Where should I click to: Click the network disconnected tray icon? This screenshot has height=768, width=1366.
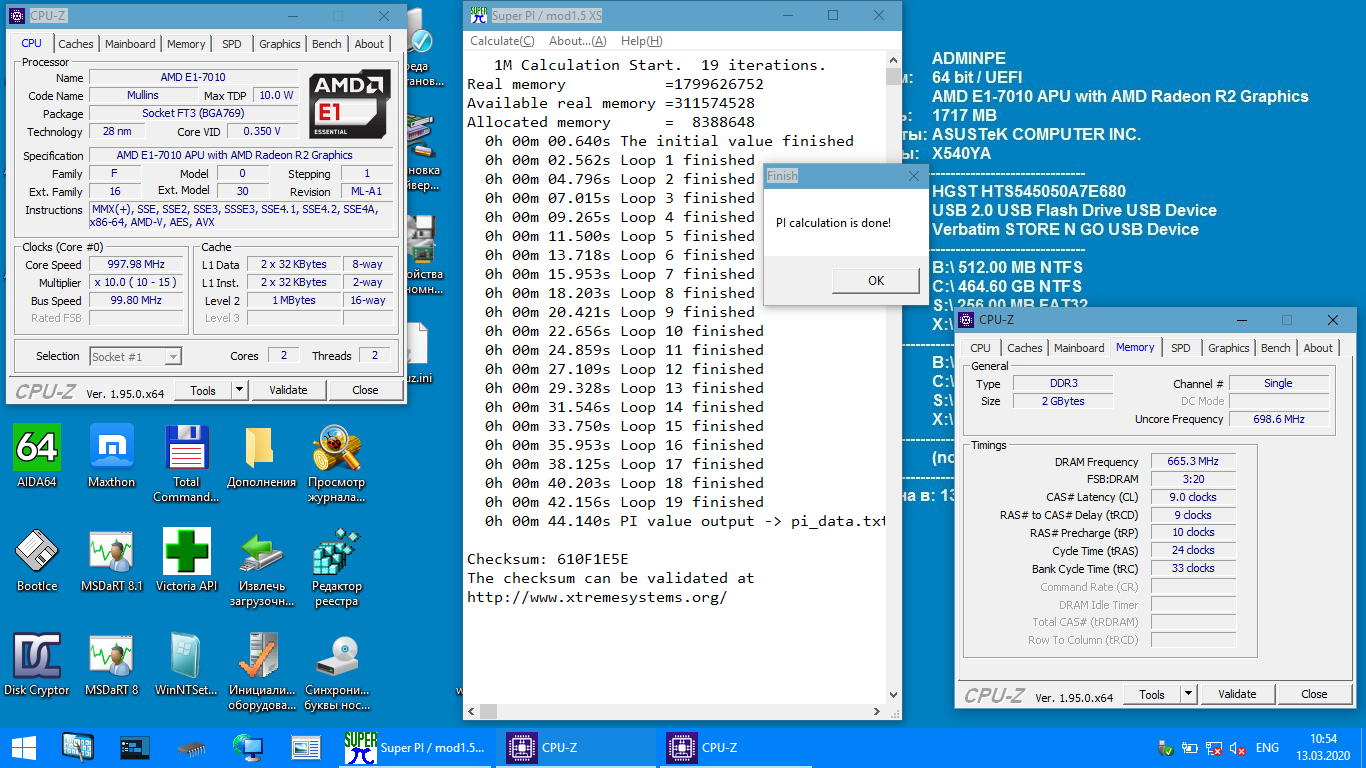[x=1214, y=748]
